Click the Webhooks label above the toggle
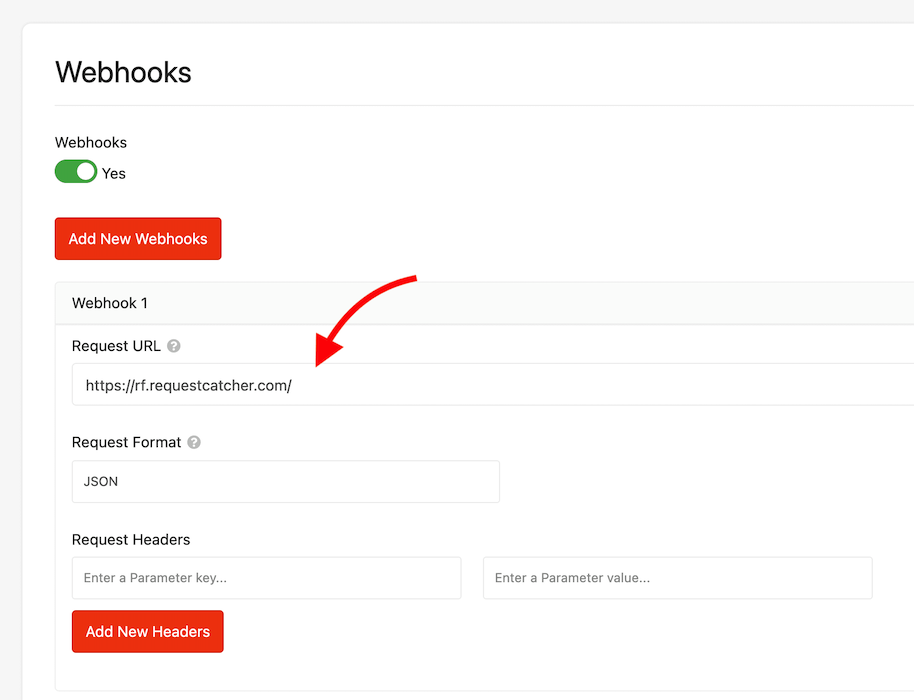The width and height of the screenshot is (914, 700). [91, 143]
